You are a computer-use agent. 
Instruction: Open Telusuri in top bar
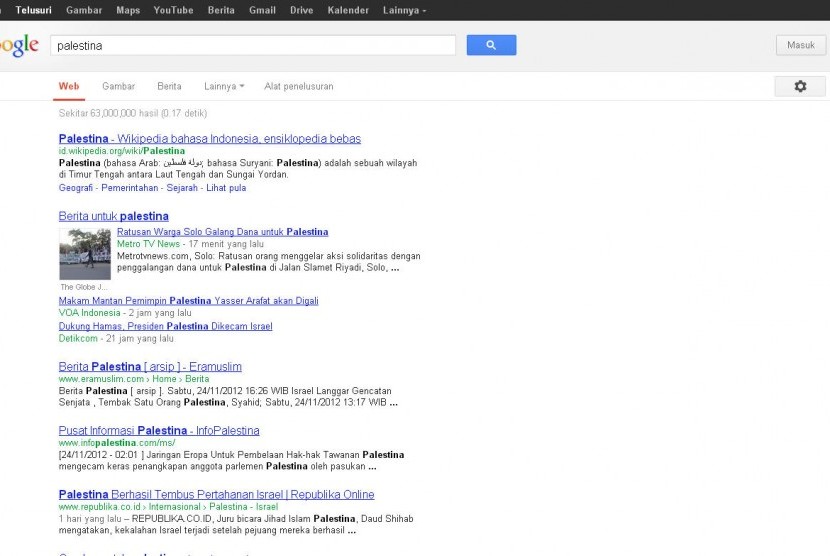click(x=33, y=10)
